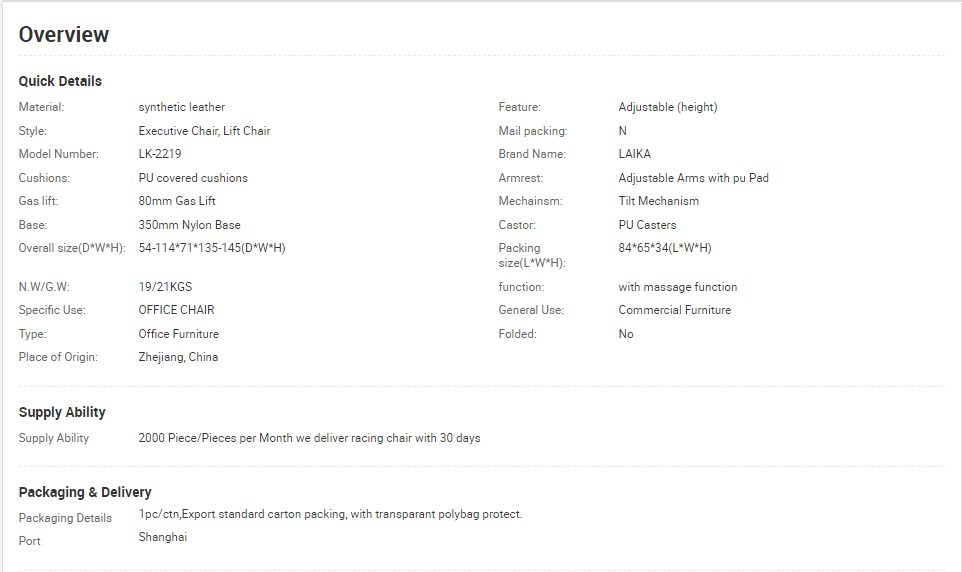The height and width of the screenshot is (572, 962).
Task: Select the 2000 Piece/Pieces per Month text
Action: [215, 438]
